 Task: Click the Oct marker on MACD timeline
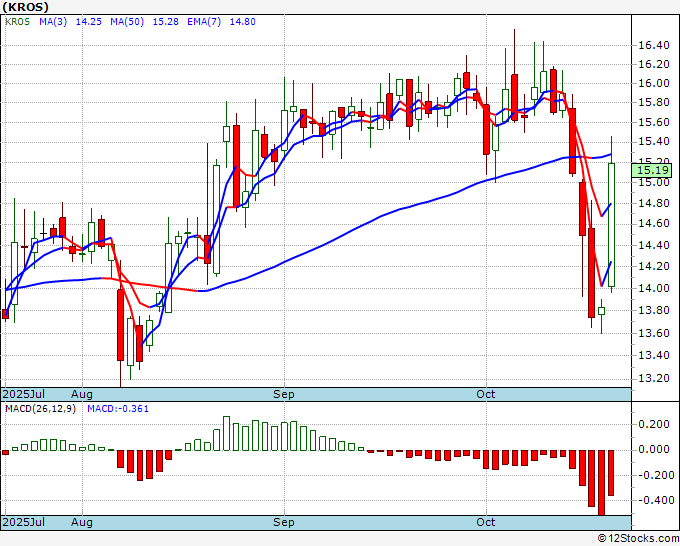[x=486, y=522]
